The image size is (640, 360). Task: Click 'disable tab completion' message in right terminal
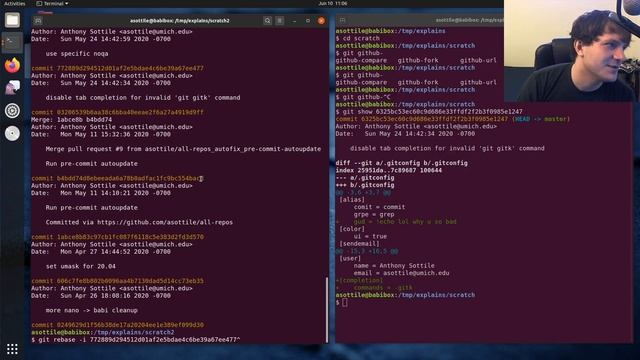447,149
